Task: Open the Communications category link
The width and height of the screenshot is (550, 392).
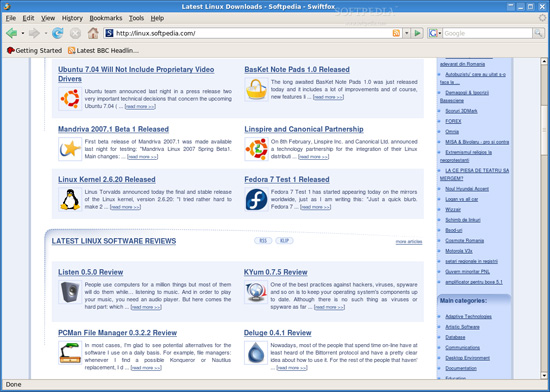Action: (x=462, y=347)
